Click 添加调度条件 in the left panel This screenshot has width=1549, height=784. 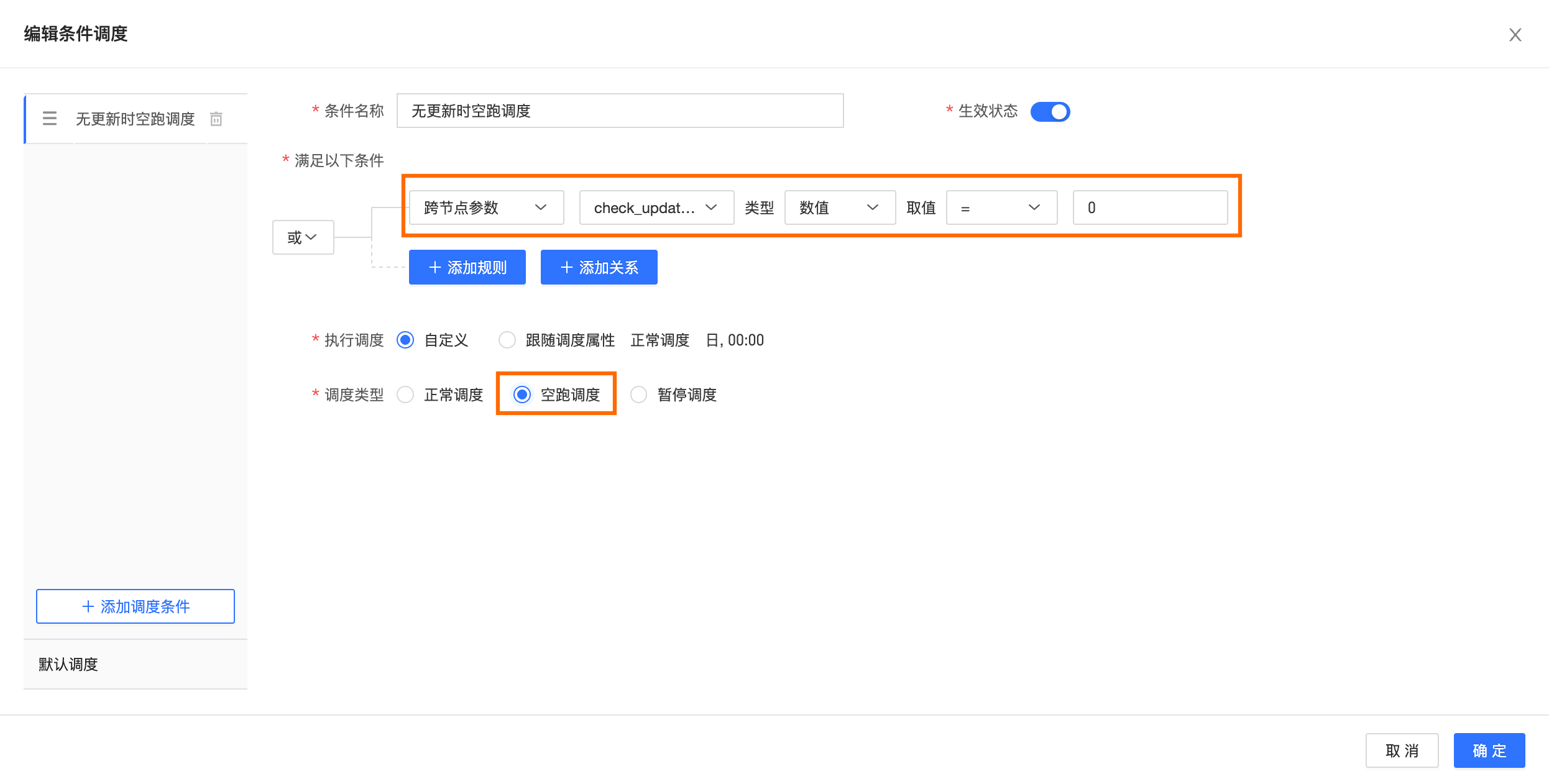[x=136, y=606]
